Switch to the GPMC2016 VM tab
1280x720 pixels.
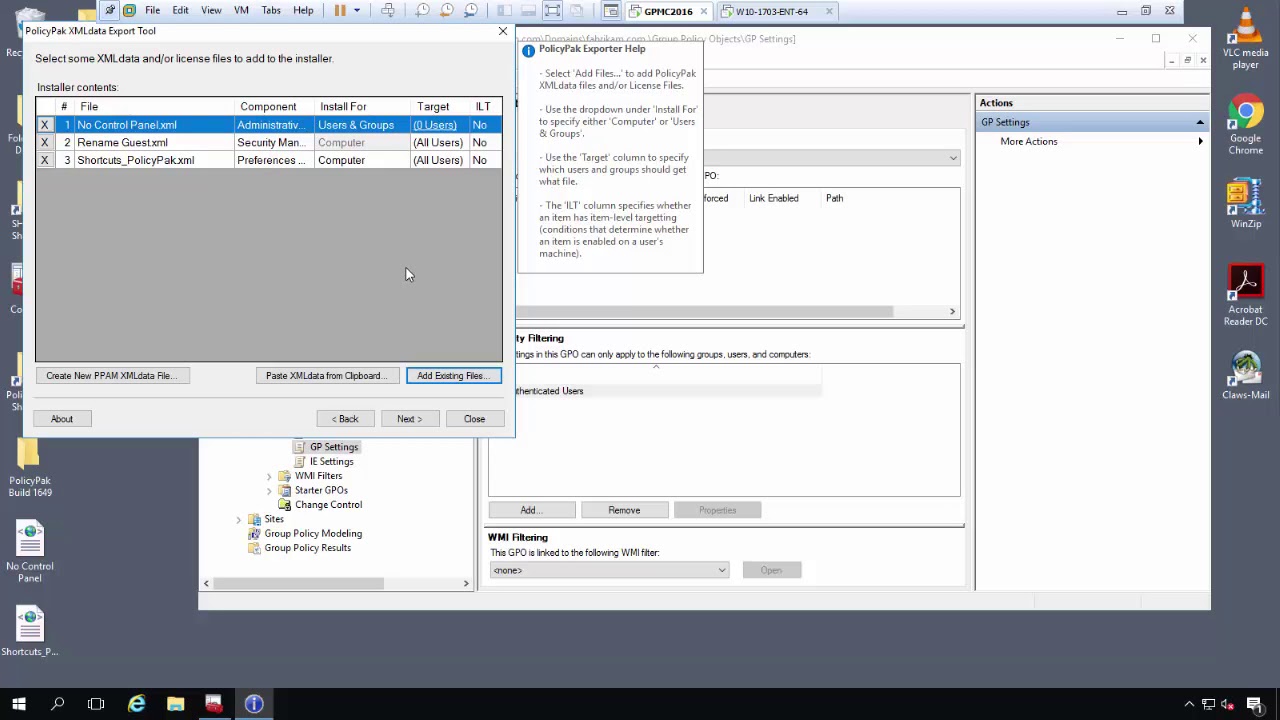pyautogui.click(x=668, y=12)
